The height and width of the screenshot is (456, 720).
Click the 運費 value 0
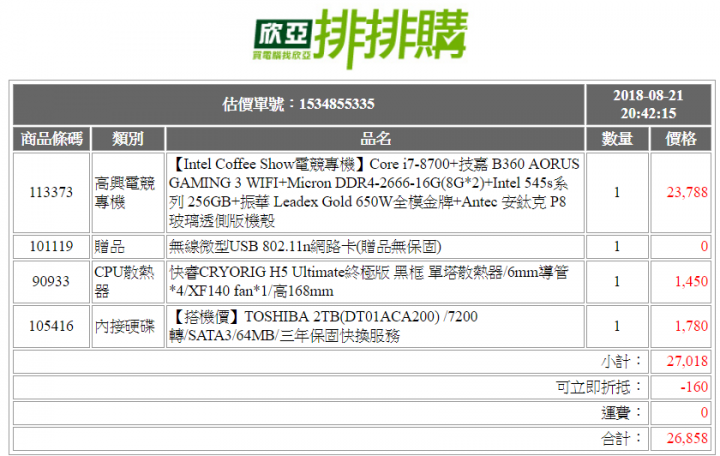click(x=704, y=413)
